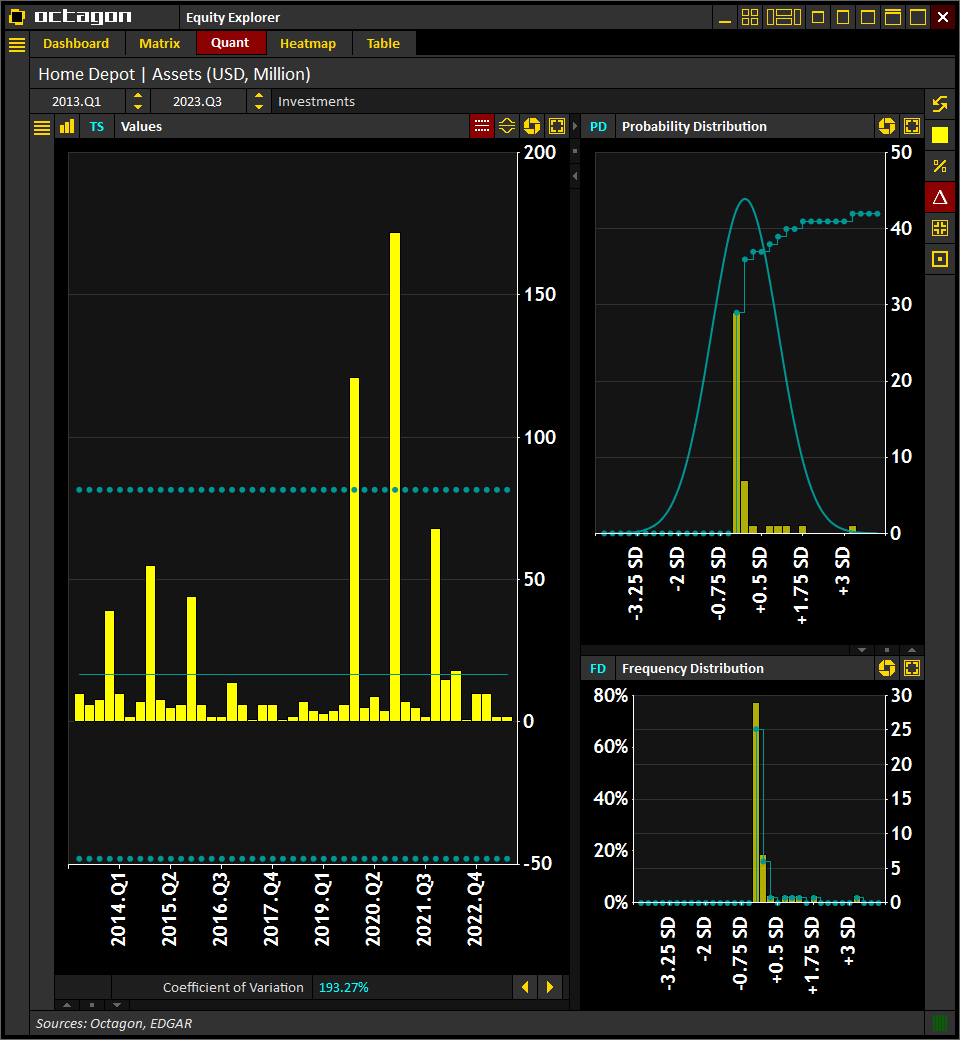Click the Frequency Distribution title

point(693,669)
